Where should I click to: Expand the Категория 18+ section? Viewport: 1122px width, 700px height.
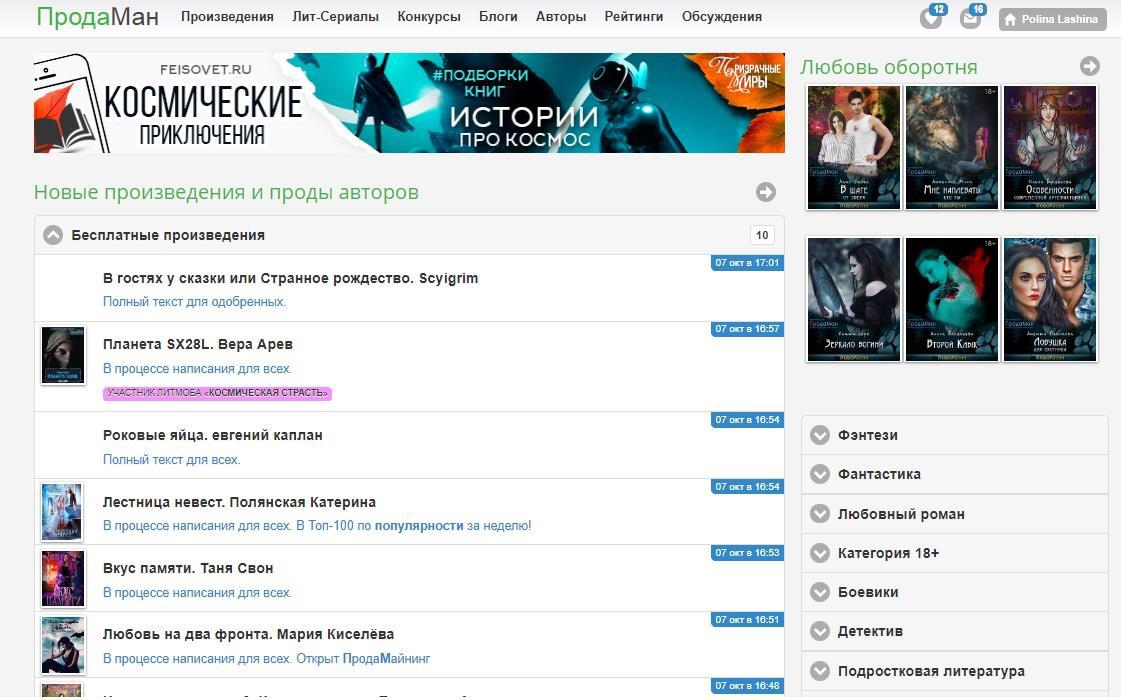820,553
